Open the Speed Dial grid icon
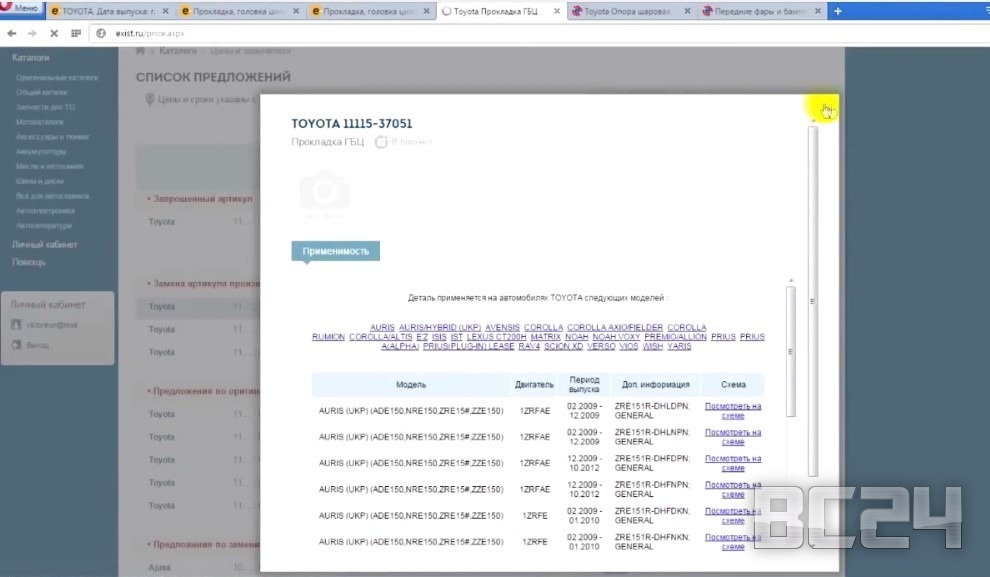 point(76,32)
